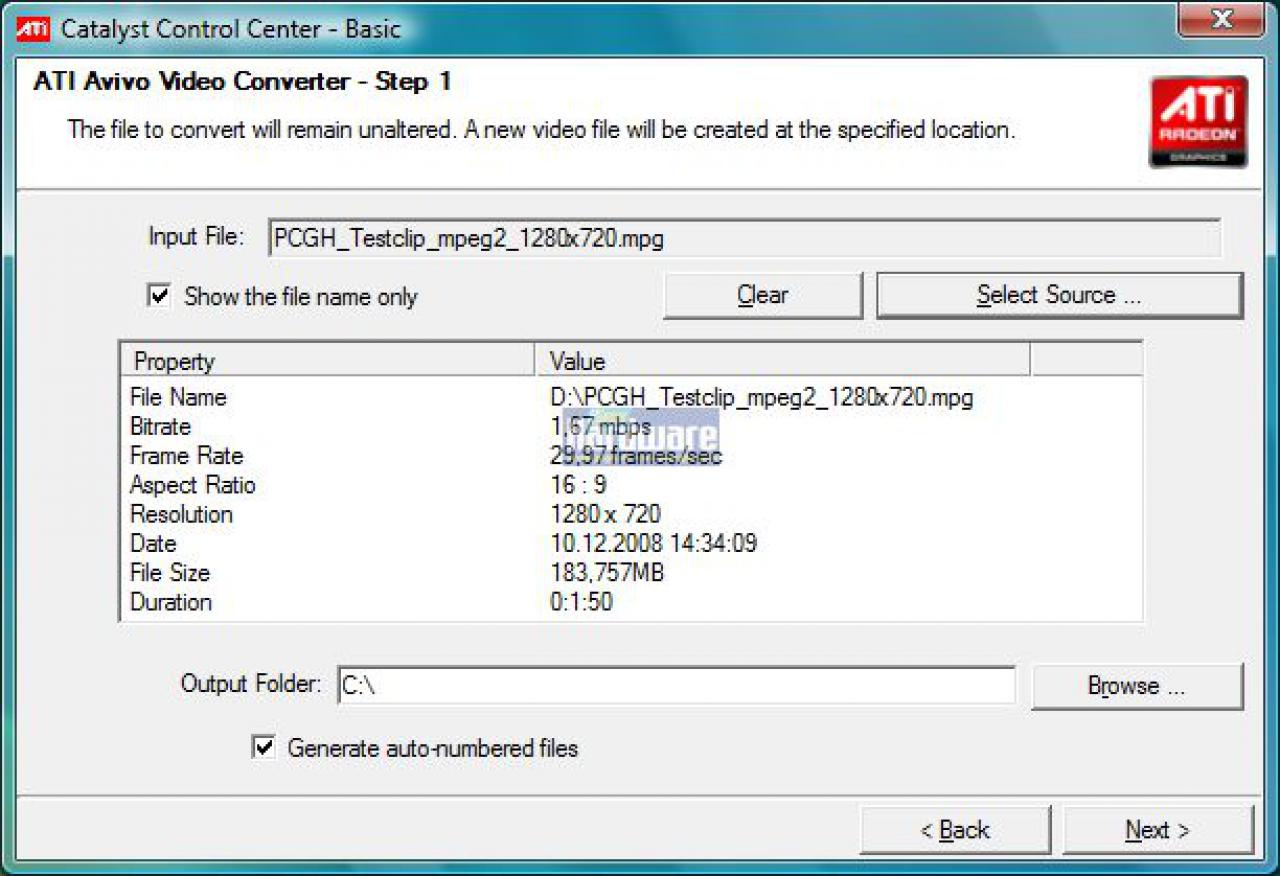Screen dimensions: 1280x876
Task: Select the Date property row
Action: pos(631,543)
